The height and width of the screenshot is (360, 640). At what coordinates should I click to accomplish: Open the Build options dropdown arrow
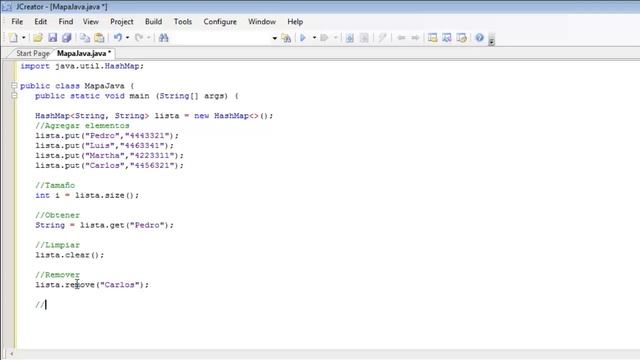[x=336, y=38]
